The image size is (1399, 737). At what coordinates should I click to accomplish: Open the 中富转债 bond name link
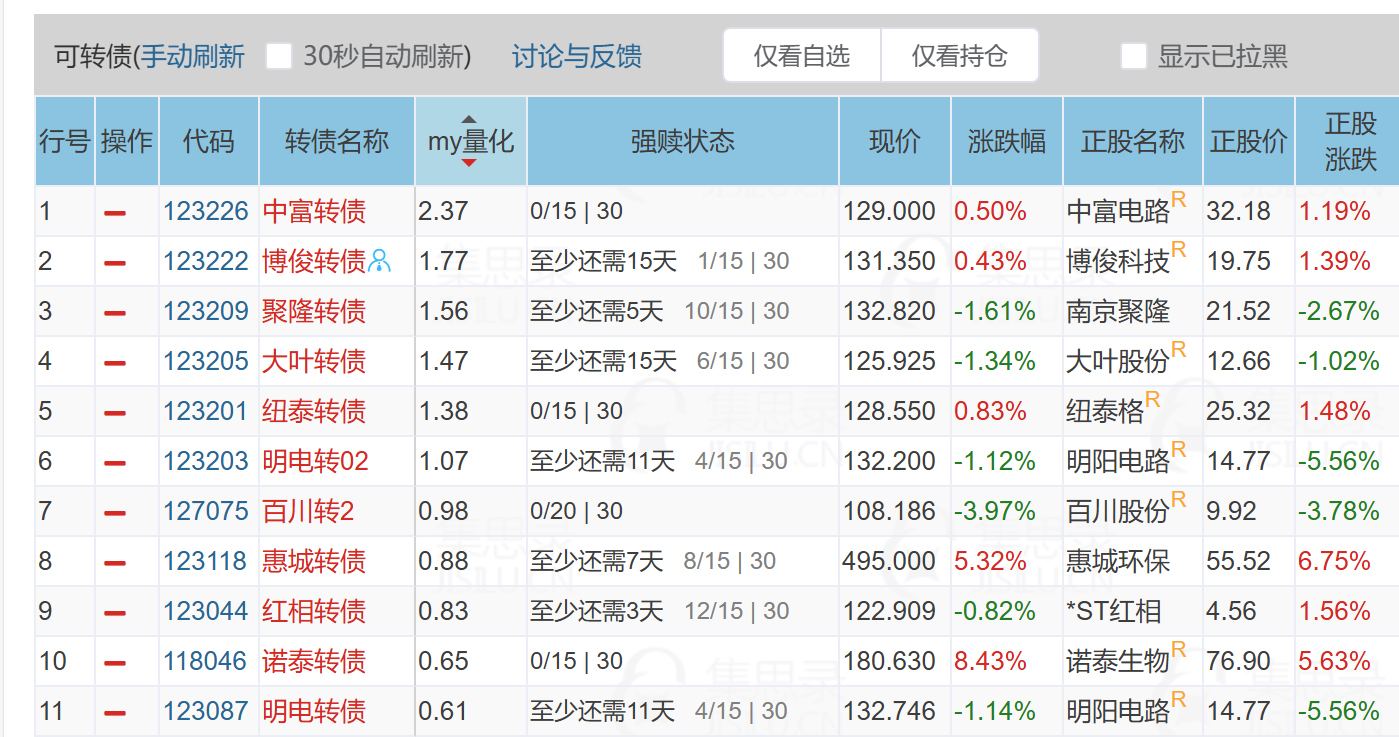[x=314, y=211]
